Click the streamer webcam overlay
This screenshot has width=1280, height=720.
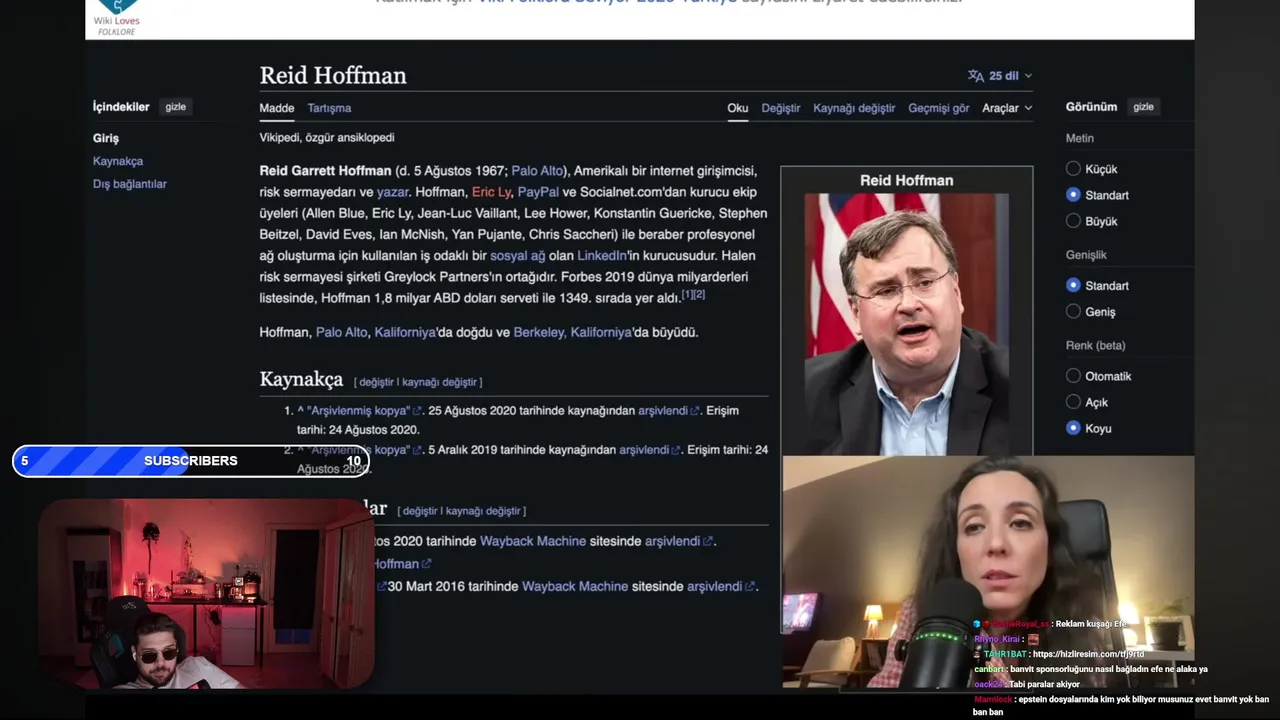(206, 594)
